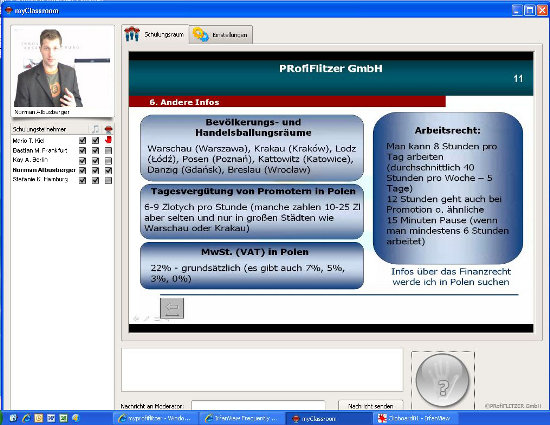Toggle first checkbox for Kay A. Berlin
550x425 pixels.
pos(82,161)
